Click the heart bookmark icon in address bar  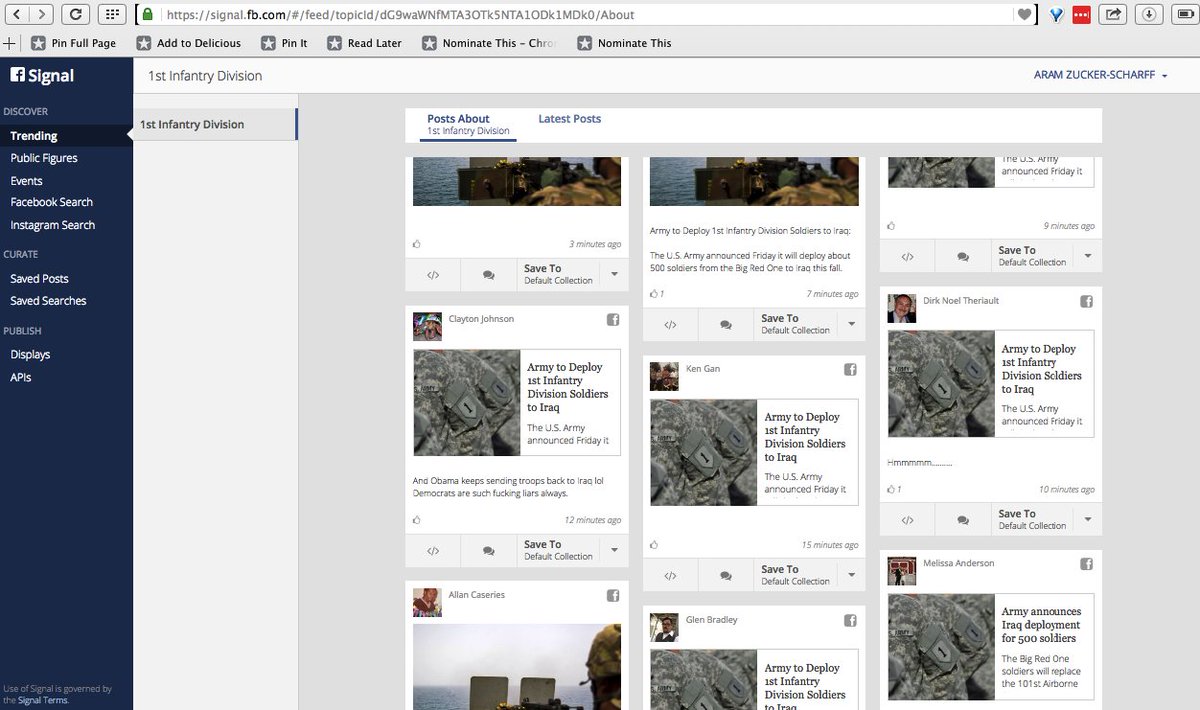click(x=1024, y=15)
